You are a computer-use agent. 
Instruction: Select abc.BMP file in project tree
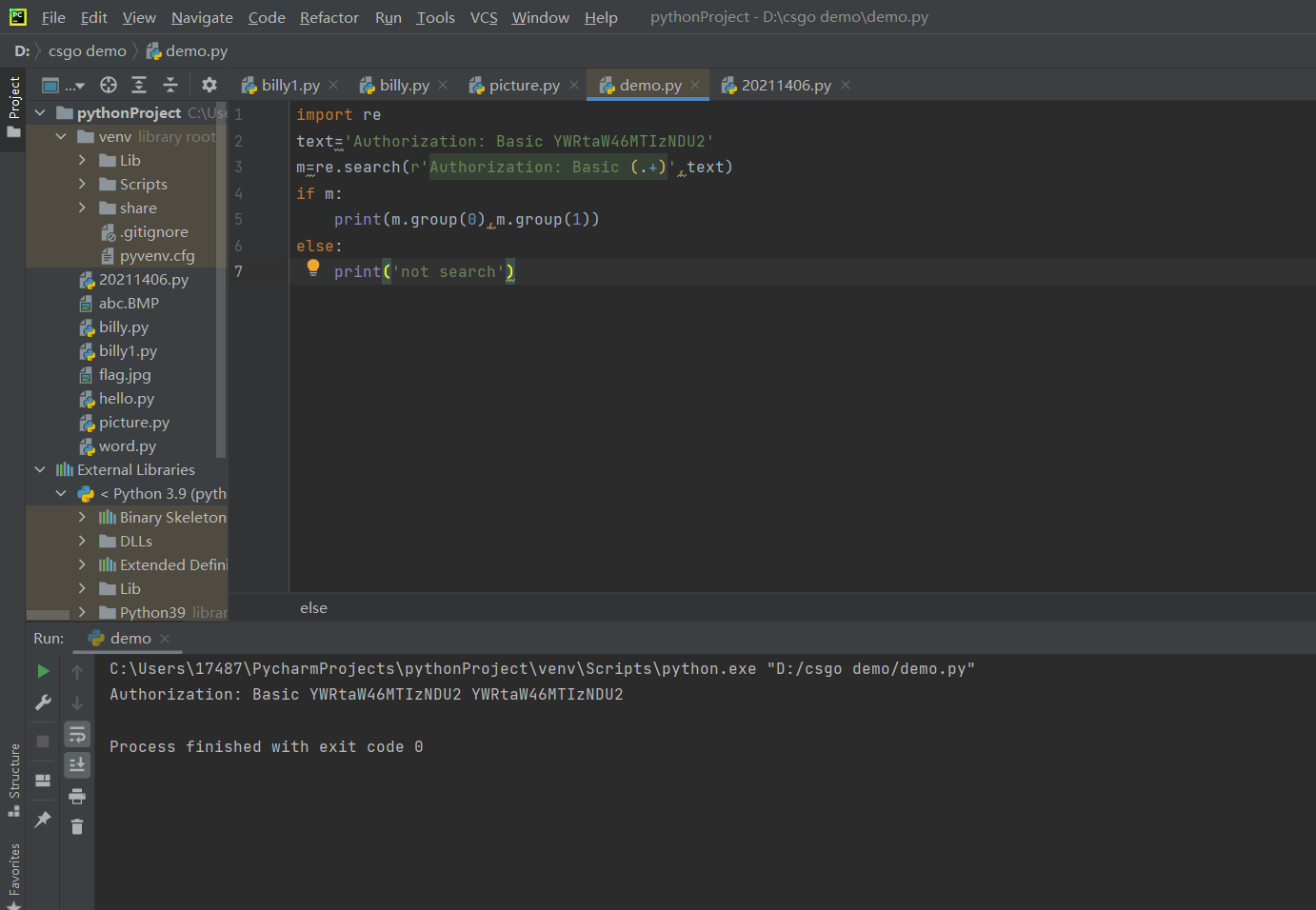coord(119,303)
